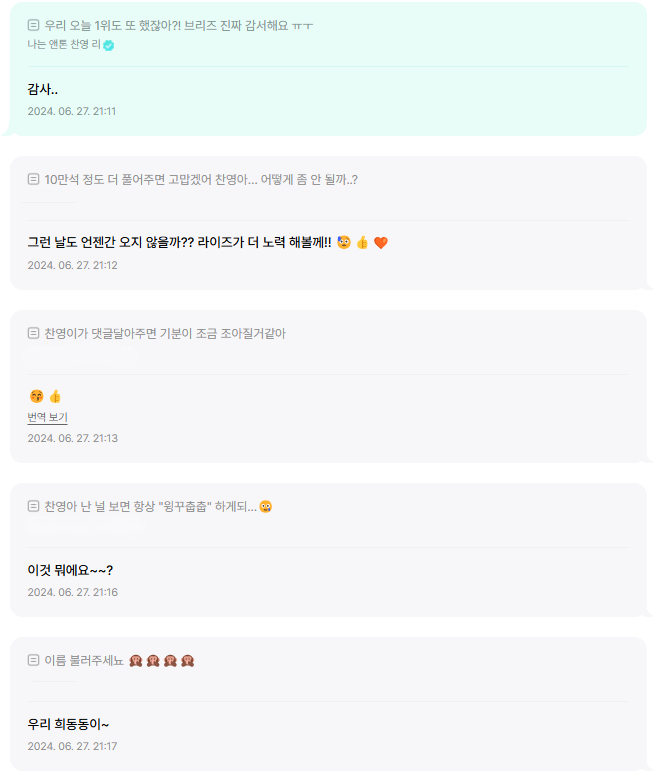This screenshot has width=659, height=772.
Task: Click the first monkey emoji after 이름 불러주세뇨
Action: click(136, 661)
